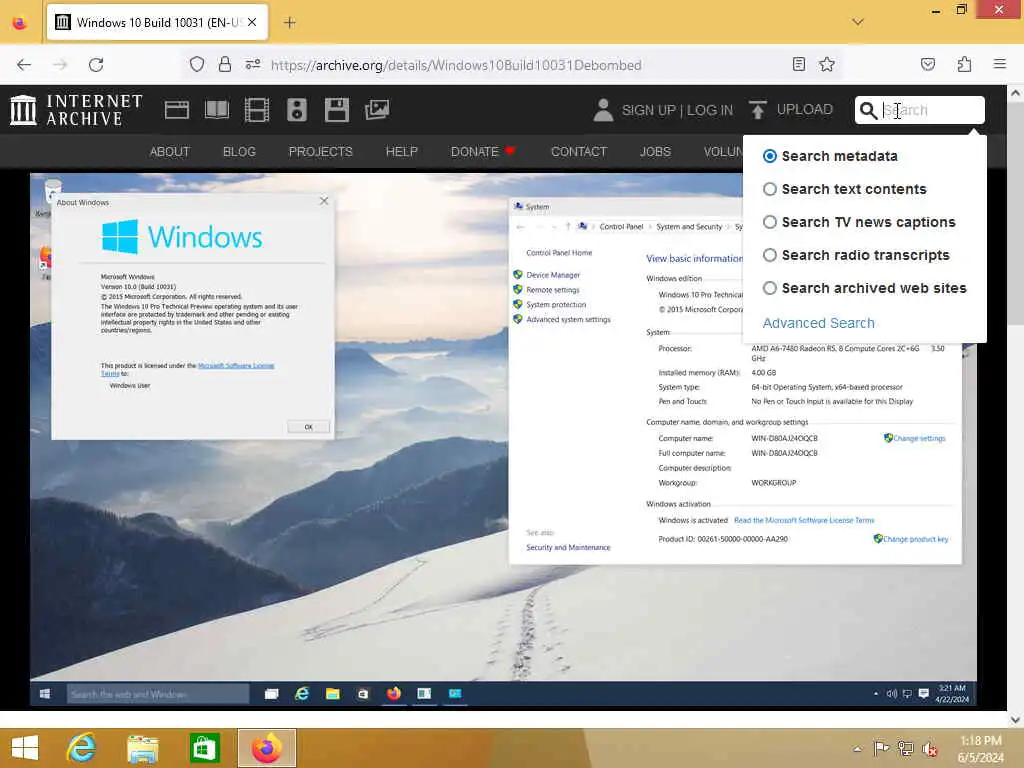Image resolution: width=1024 pixels, height=768 pixels.
Task: Show site info via the padlock icon
Action: (x=225, y=65)
